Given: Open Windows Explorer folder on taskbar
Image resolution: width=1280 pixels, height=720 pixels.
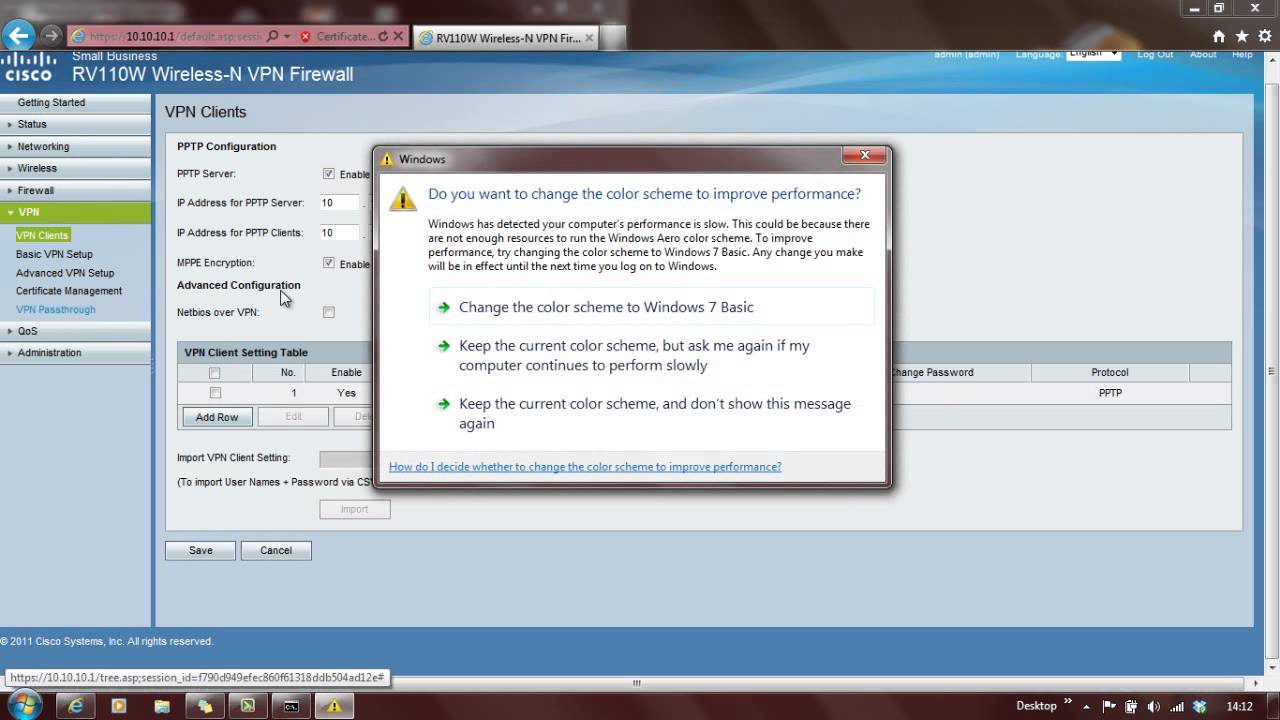Looking at the screenshot, I should tap(162, 706).
